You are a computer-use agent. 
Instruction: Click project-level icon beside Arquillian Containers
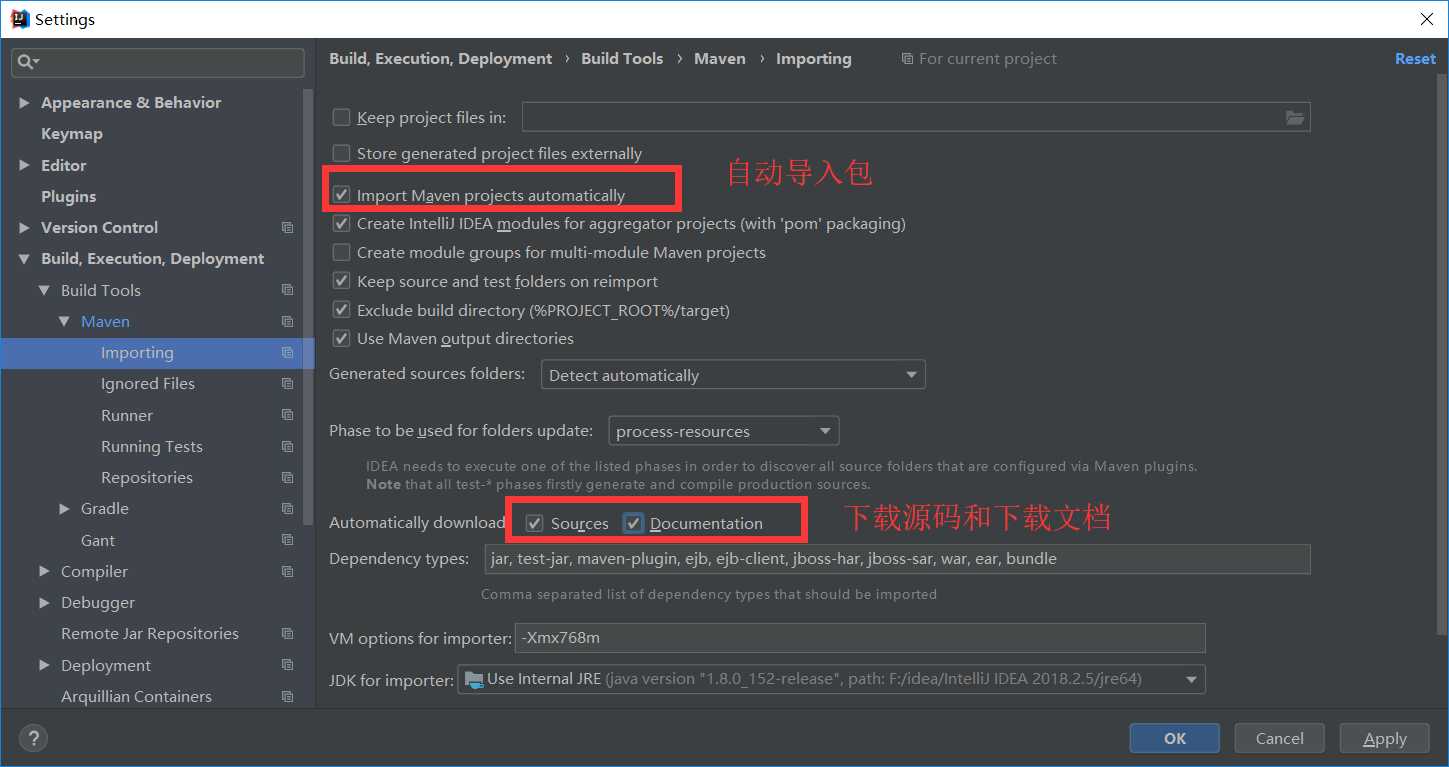tap(287, 697)
